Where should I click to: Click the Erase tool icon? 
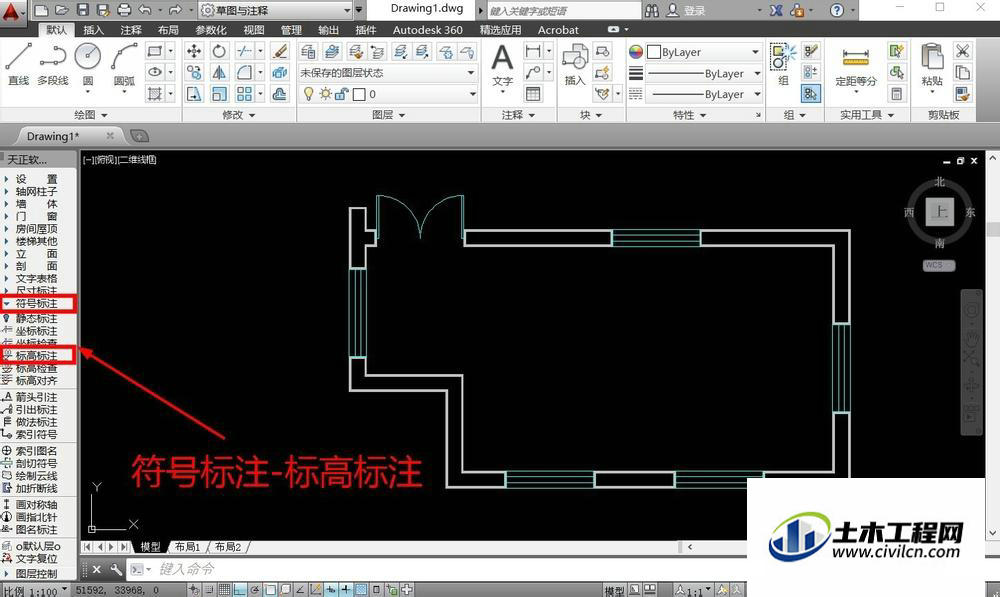pyautogui.click(x=279, y=51)
